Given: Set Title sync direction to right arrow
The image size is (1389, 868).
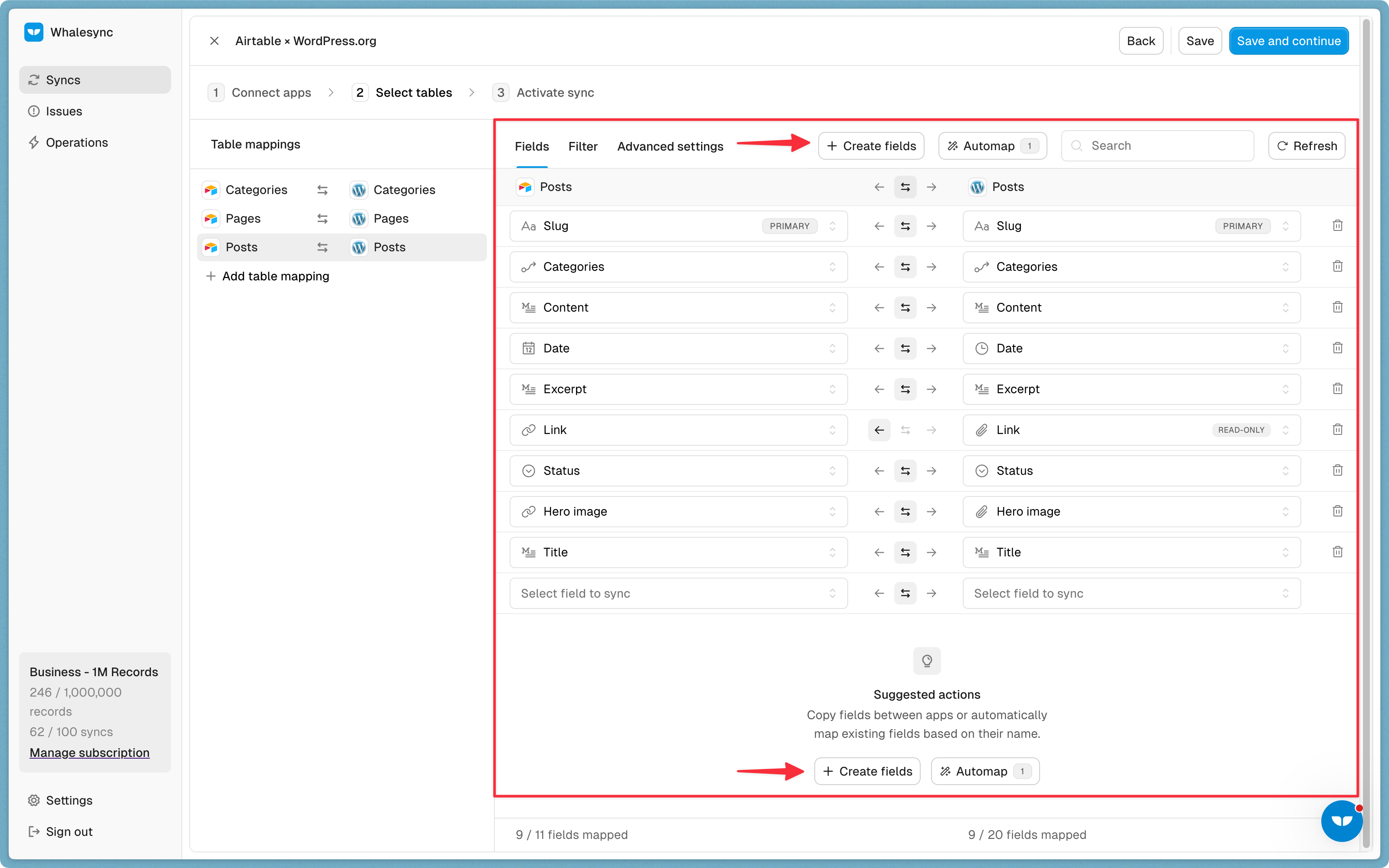Looking at the screenshot, I should pos(931,552).
